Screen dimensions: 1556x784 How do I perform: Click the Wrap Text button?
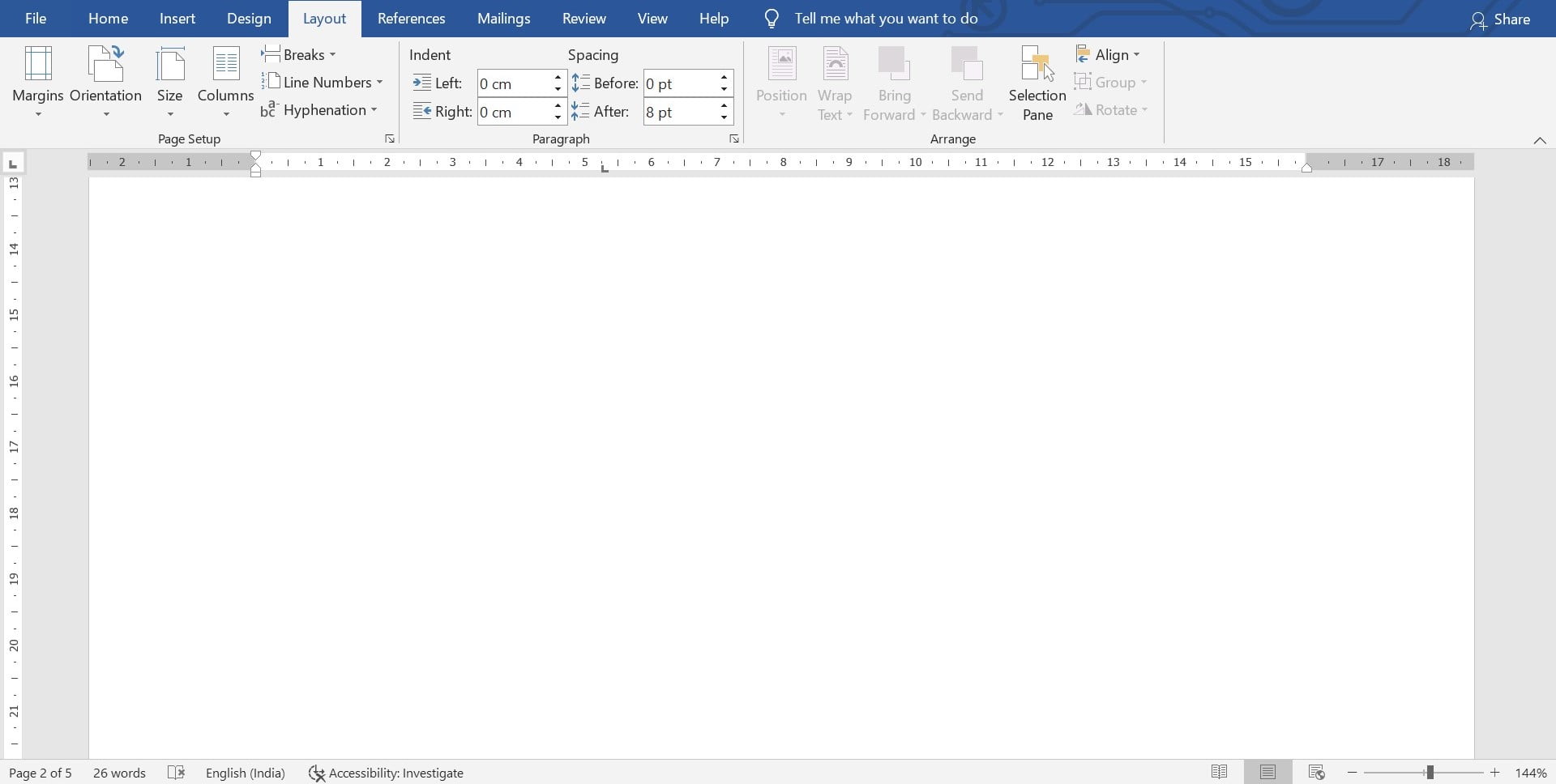[835, 82]
